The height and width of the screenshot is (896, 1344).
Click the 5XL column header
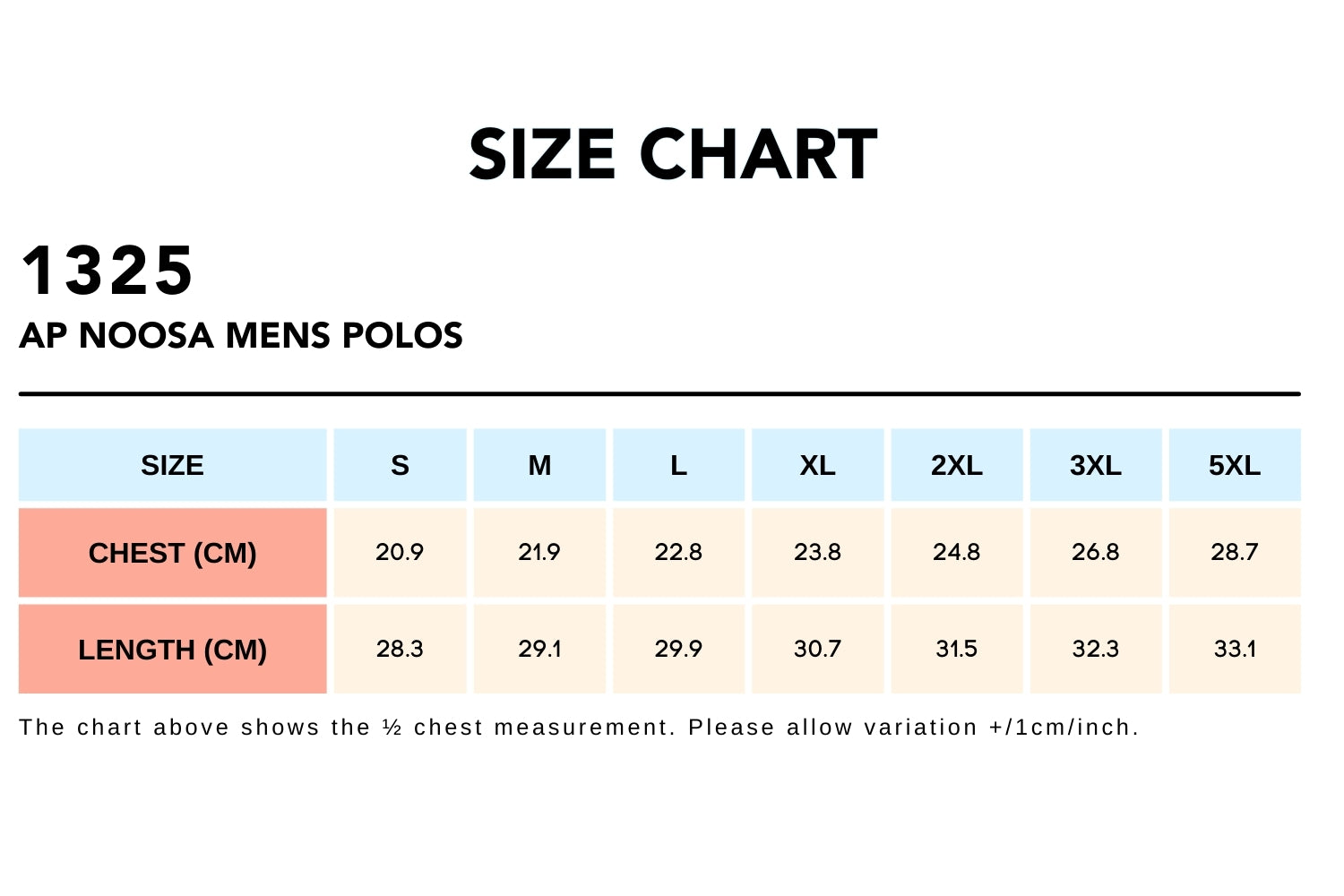(1234, 465)
